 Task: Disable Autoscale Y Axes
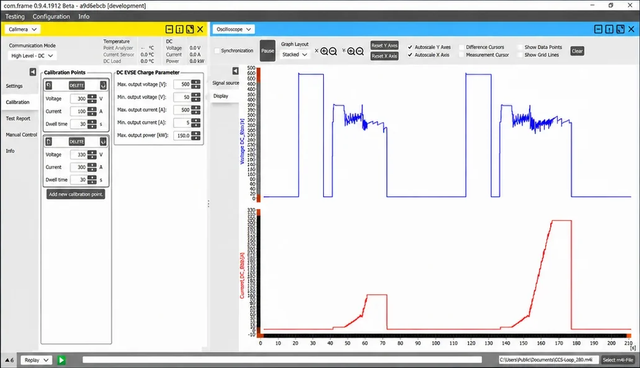tap(410, 47)
